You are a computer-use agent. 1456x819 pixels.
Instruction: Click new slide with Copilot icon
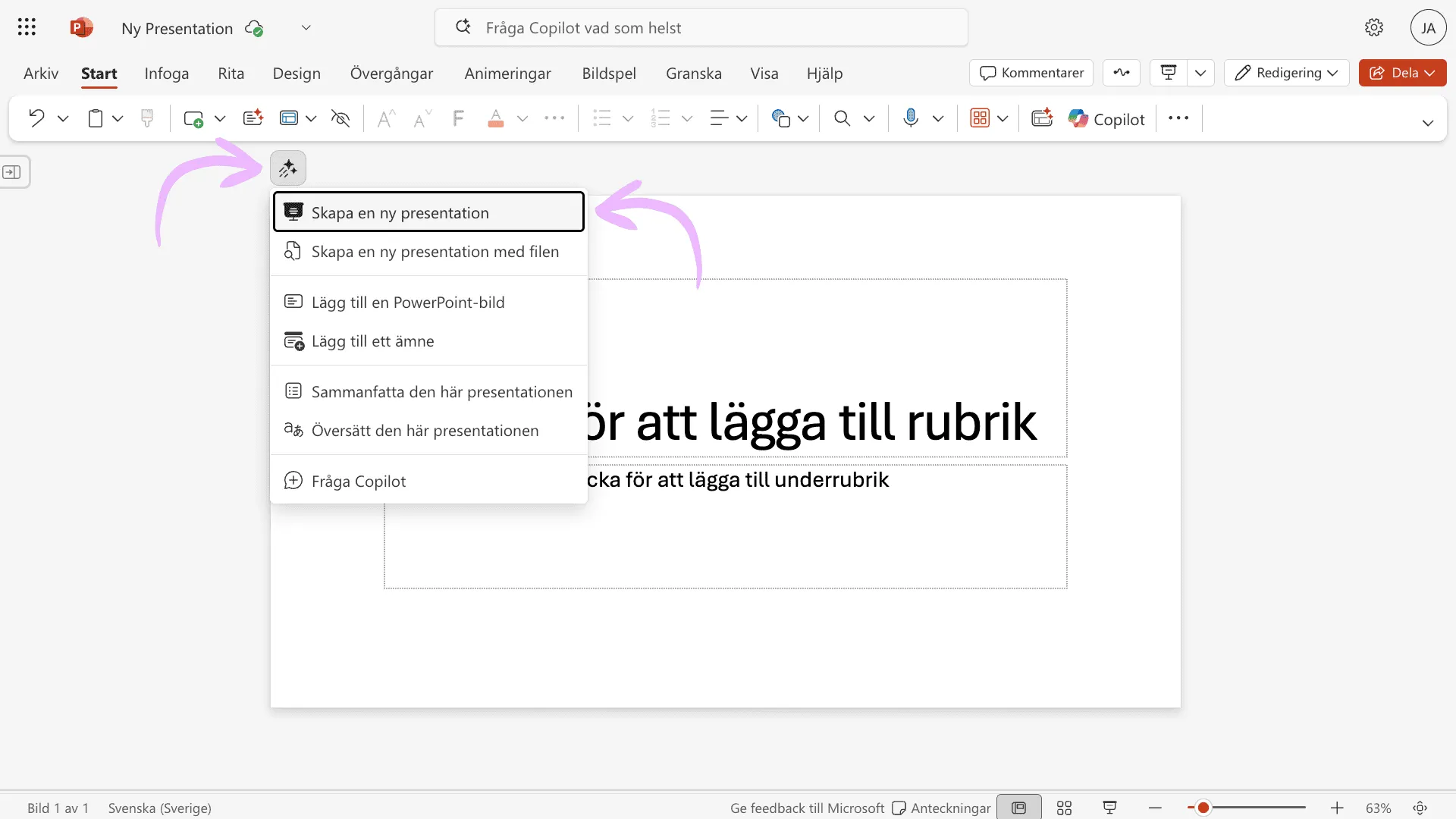(253, 118)
